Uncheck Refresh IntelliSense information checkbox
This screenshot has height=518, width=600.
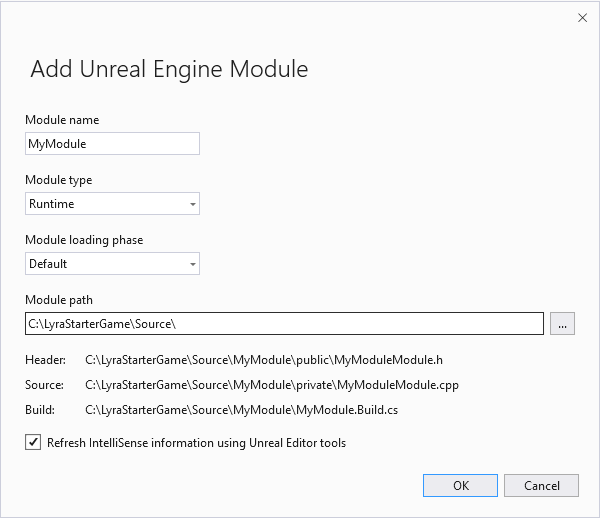click(x=33, y=442)
